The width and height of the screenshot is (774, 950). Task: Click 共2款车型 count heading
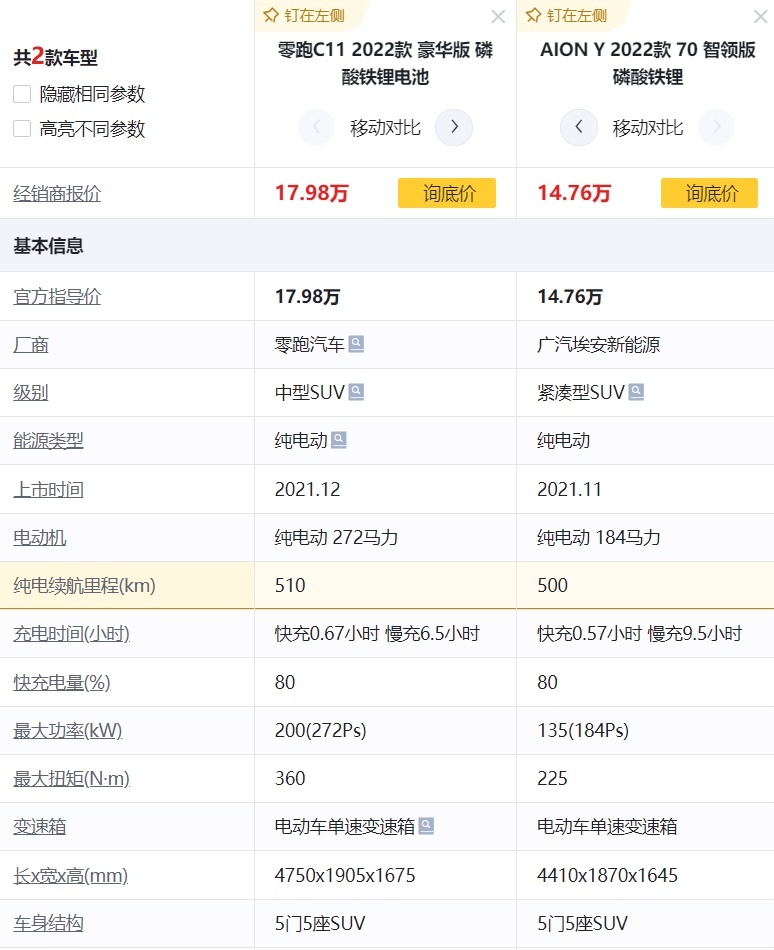[55, 56]
